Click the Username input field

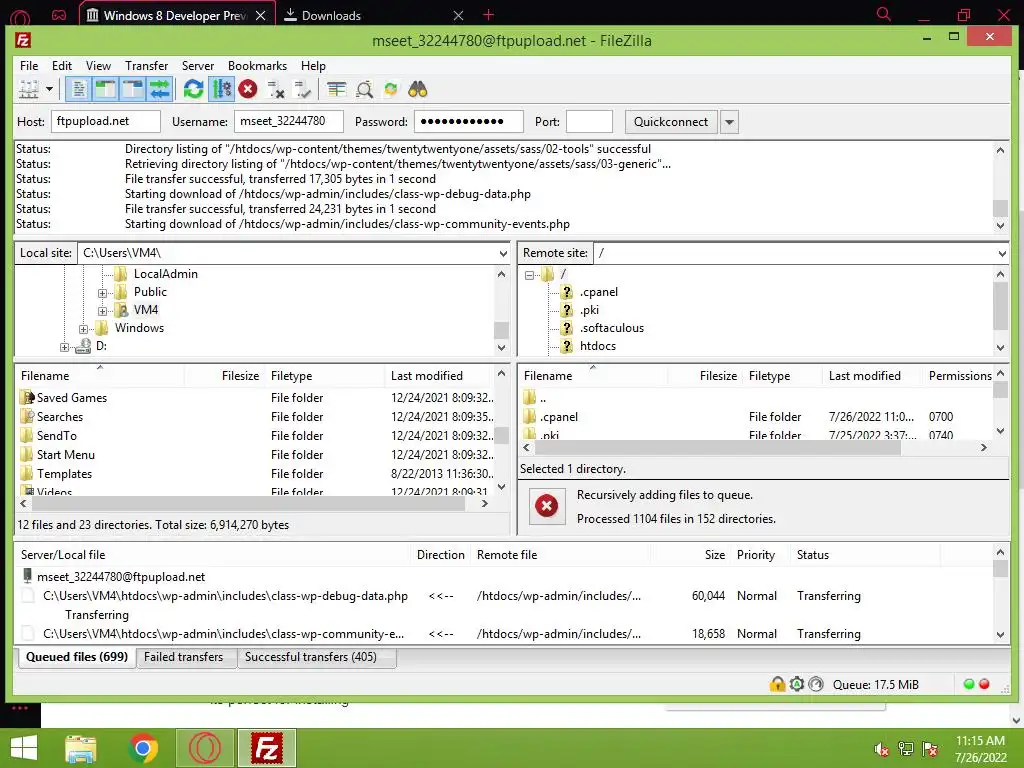289,121
